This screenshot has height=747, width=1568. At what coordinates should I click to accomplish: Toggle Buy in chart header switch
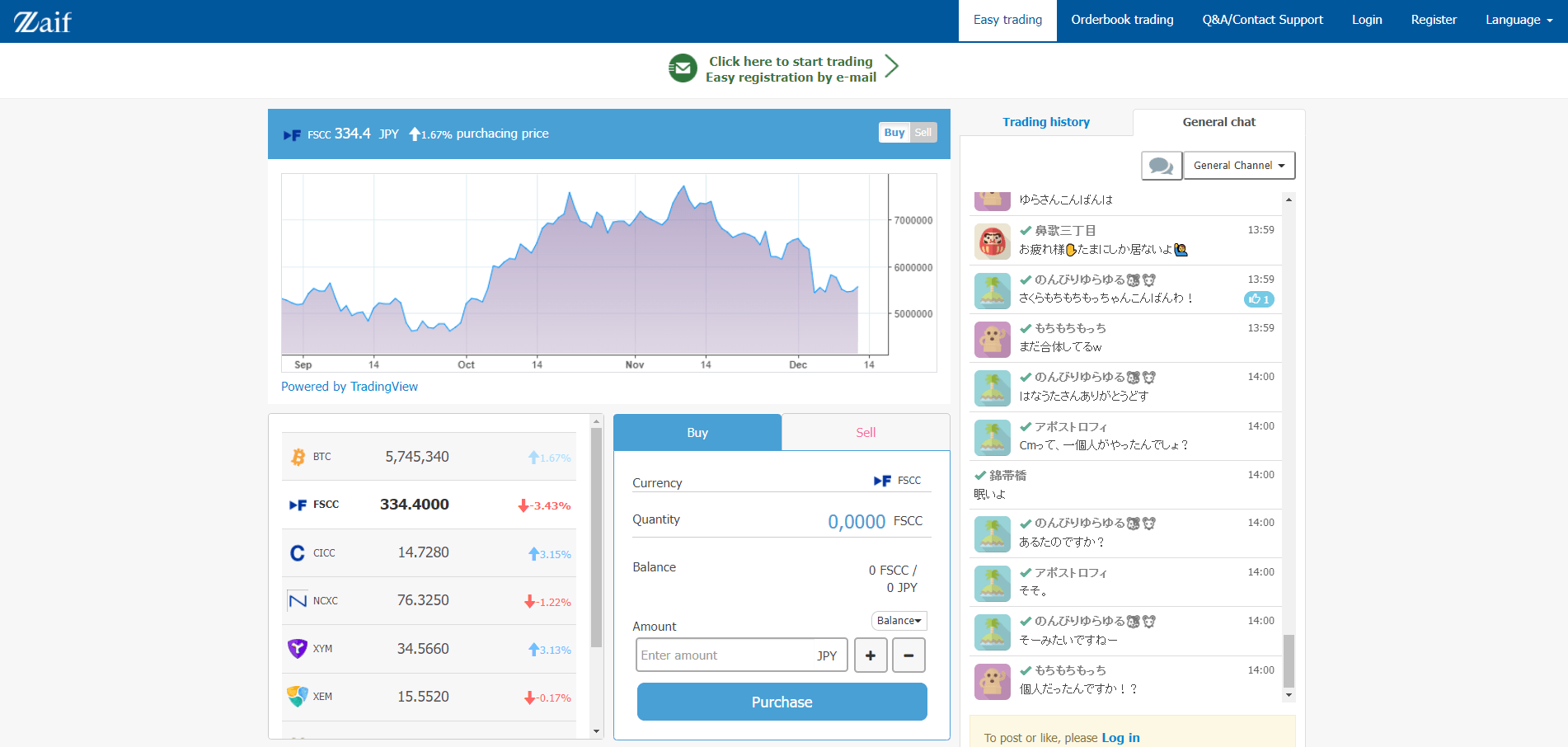(x=894, y=133)
